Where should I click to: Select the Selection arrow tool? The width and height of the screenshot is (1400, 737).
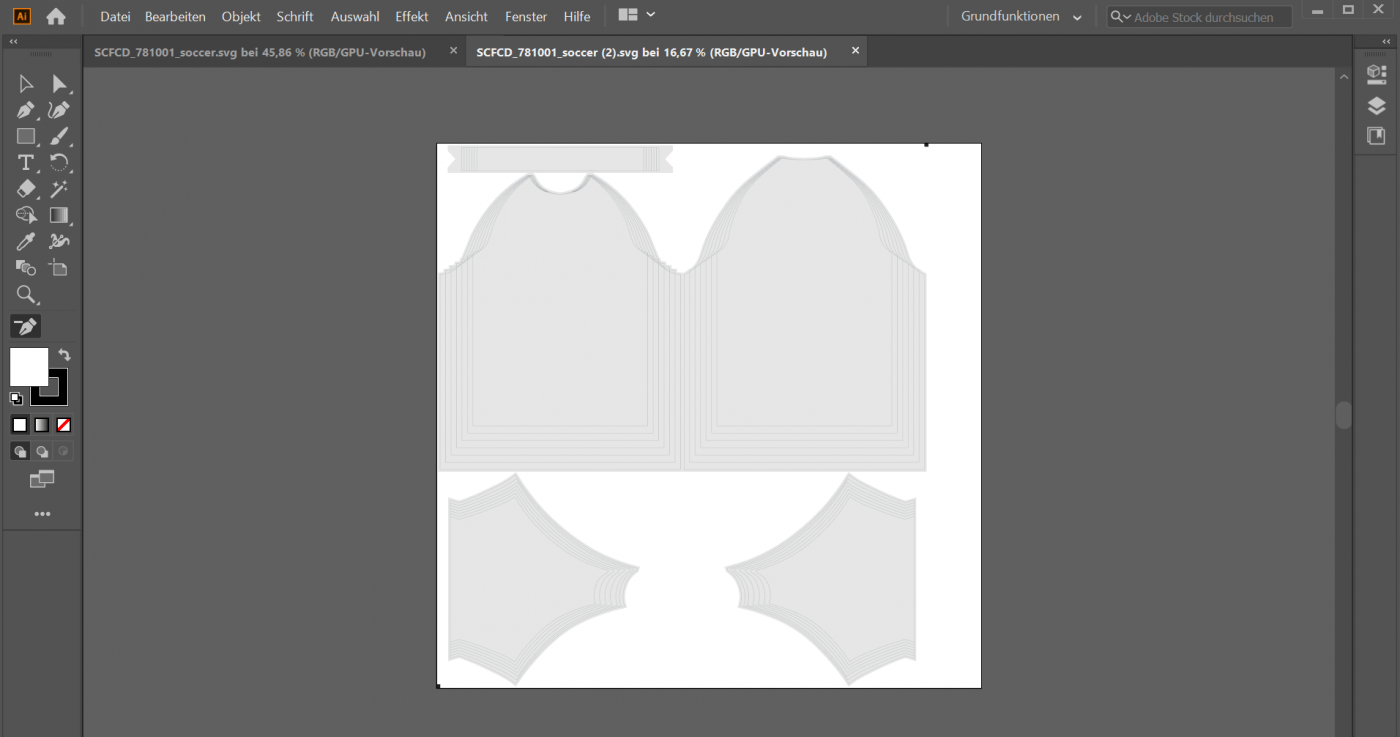26,84
